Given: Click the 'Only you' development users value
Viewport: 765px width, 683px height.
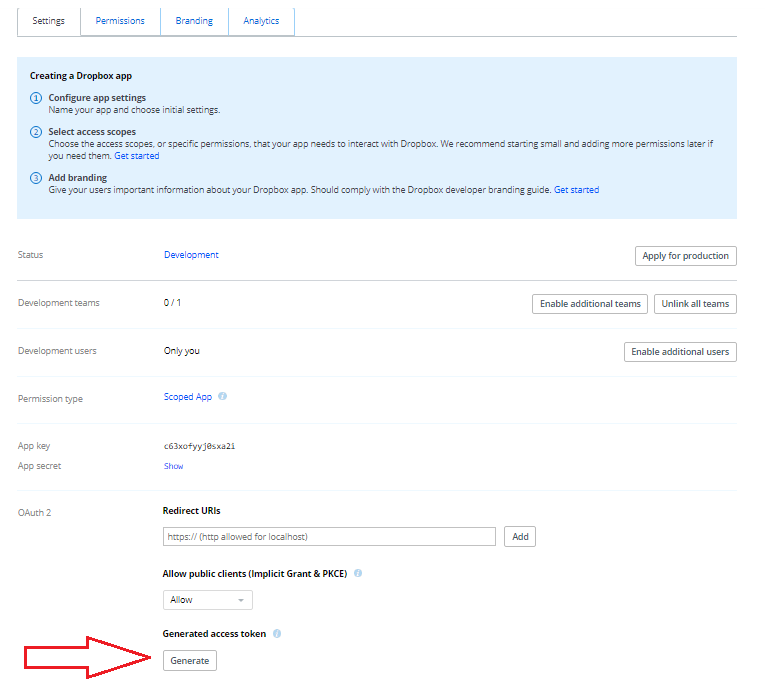Looking at the screenshot, I should (x=181, y=351).
